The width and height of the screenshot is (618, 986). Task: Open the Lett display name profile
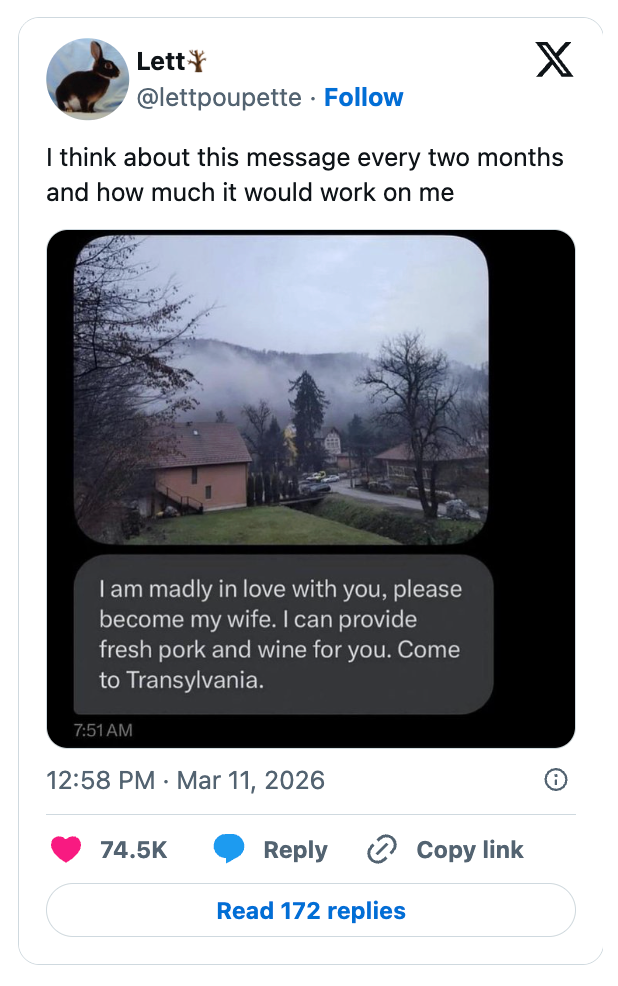(160, 61)
